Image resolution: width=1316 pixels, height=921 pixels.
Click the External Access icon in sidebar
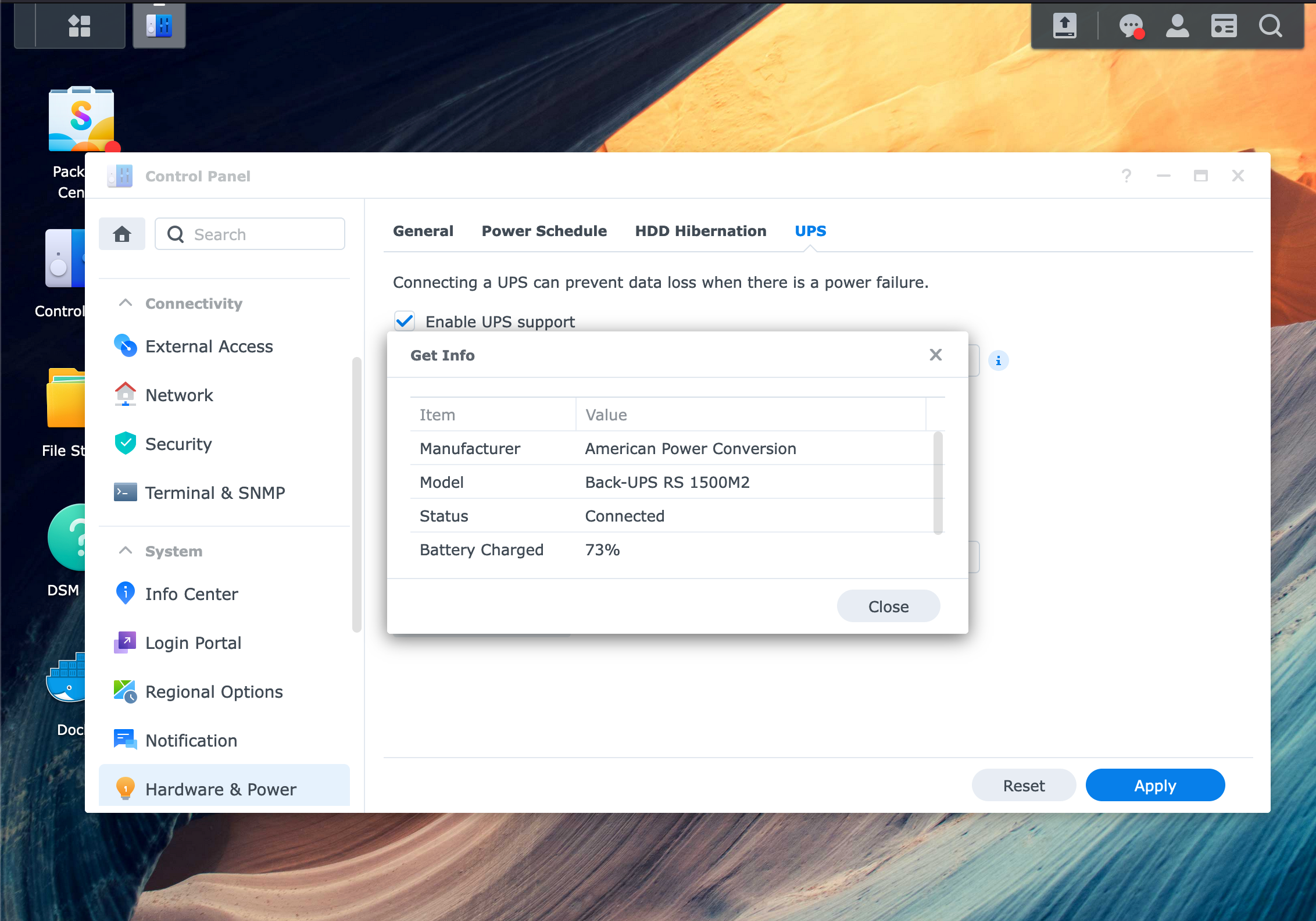(x=126, y=346)
